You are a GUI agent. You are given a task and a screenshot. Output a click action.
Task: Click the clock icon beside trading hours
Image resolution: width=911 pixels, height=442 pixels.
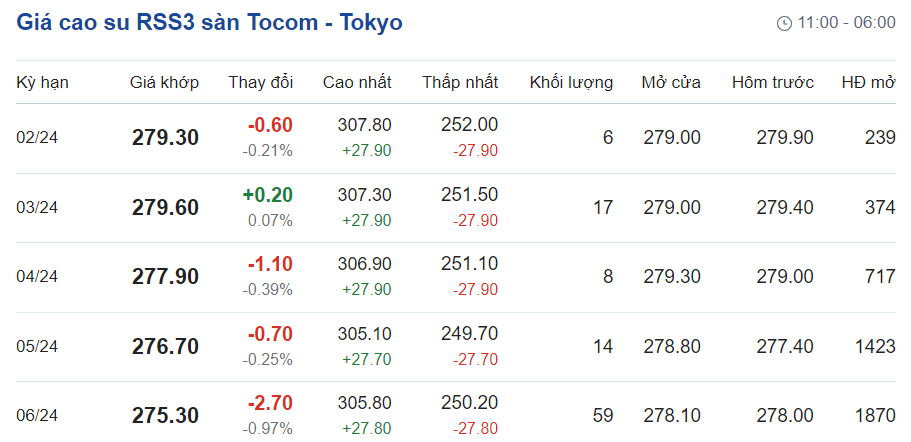pos(784,23)
